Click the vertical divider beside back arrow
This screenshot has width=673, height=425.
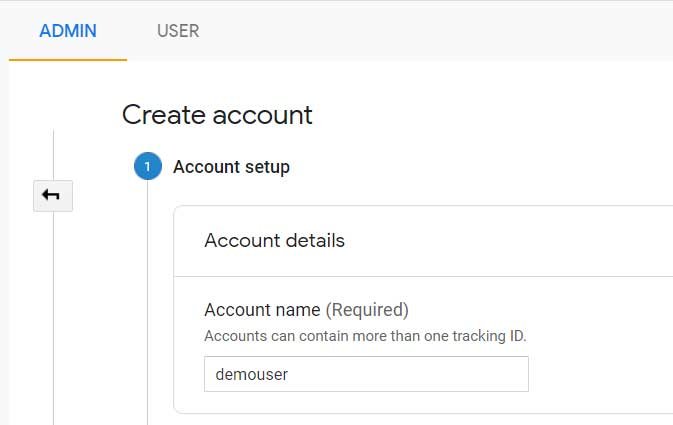[53, 300]
